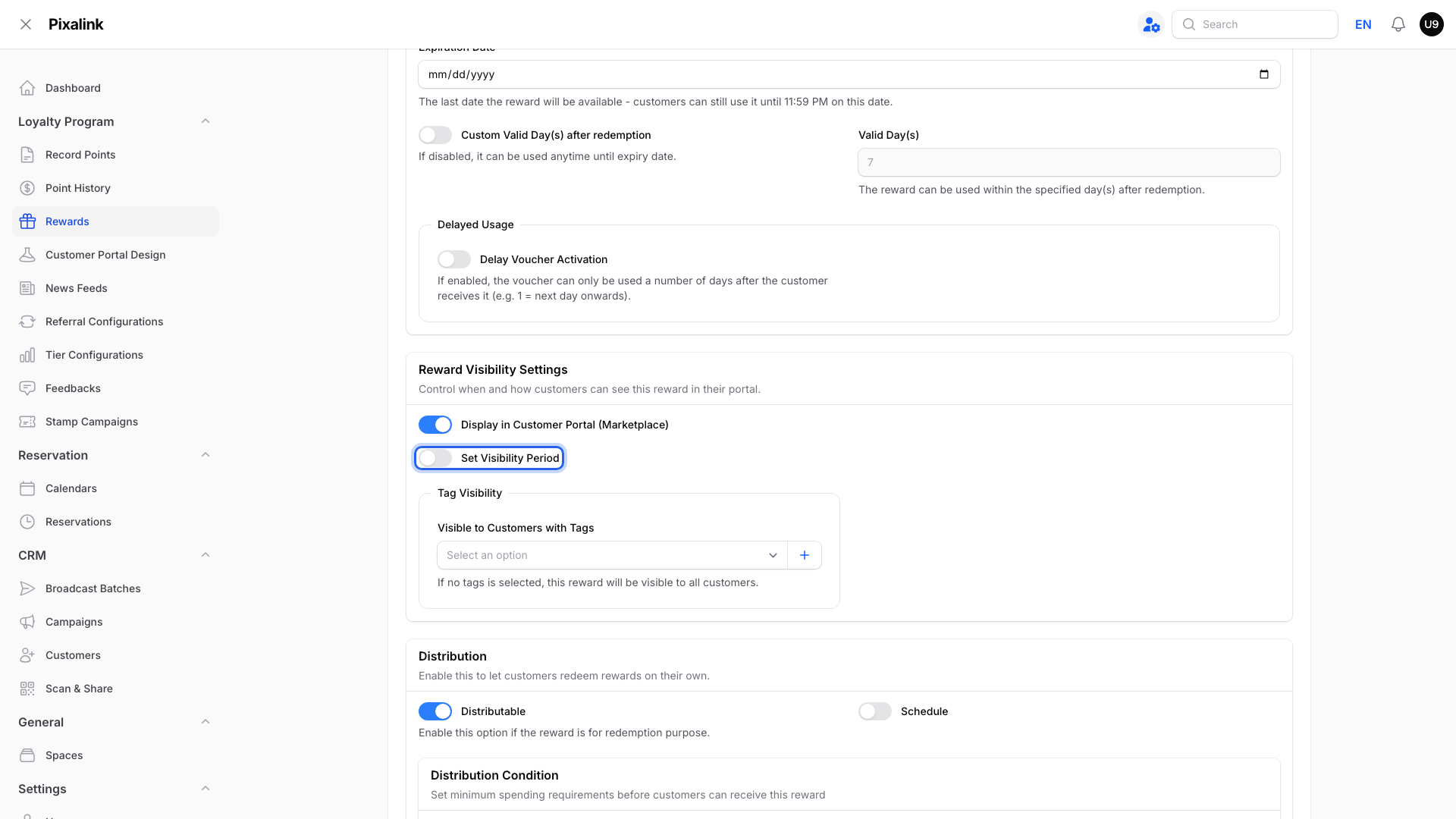Click the Record Points document icon

[x=27, y=155]
